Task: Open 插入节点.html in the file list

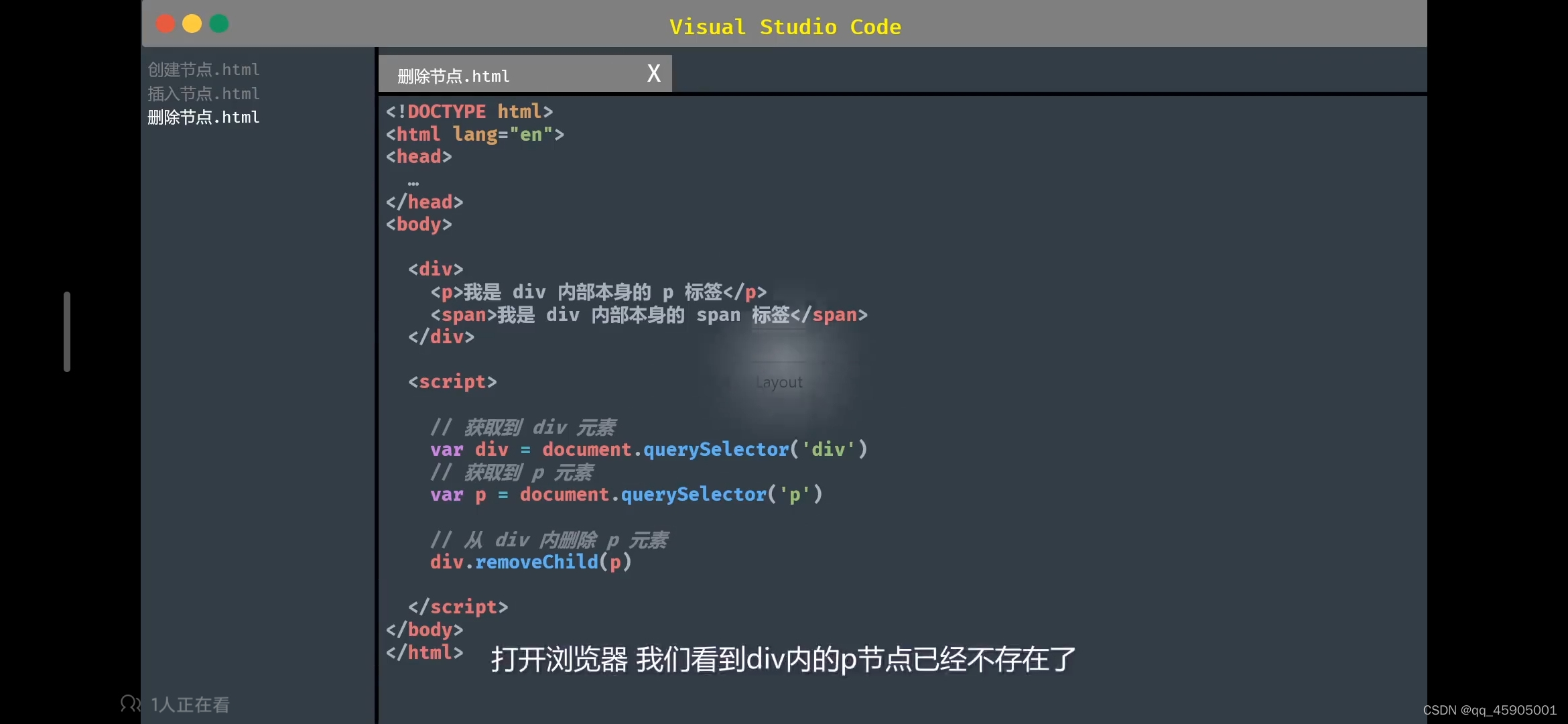Action: (x=204, y=94)
